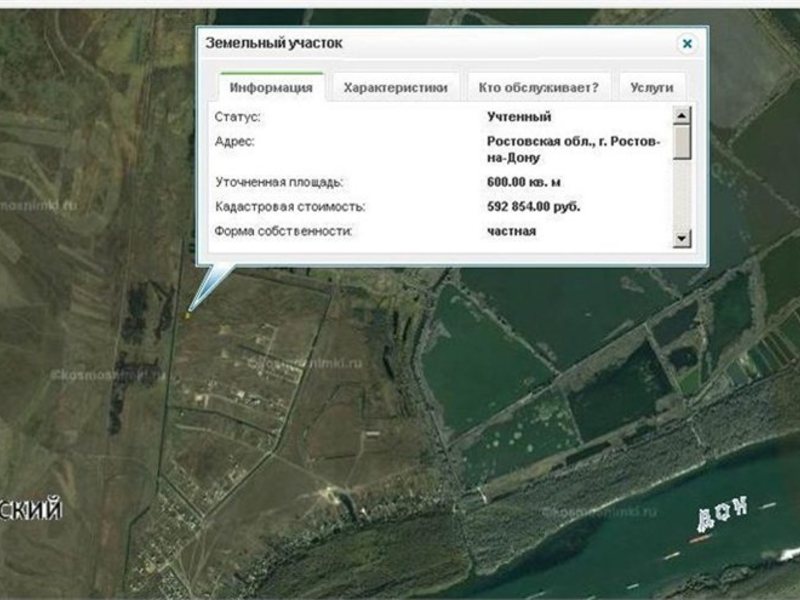Open the Услуги tab
Viewport: 800px width, 600px height.
pyautogui.click(x=652, y=87)
